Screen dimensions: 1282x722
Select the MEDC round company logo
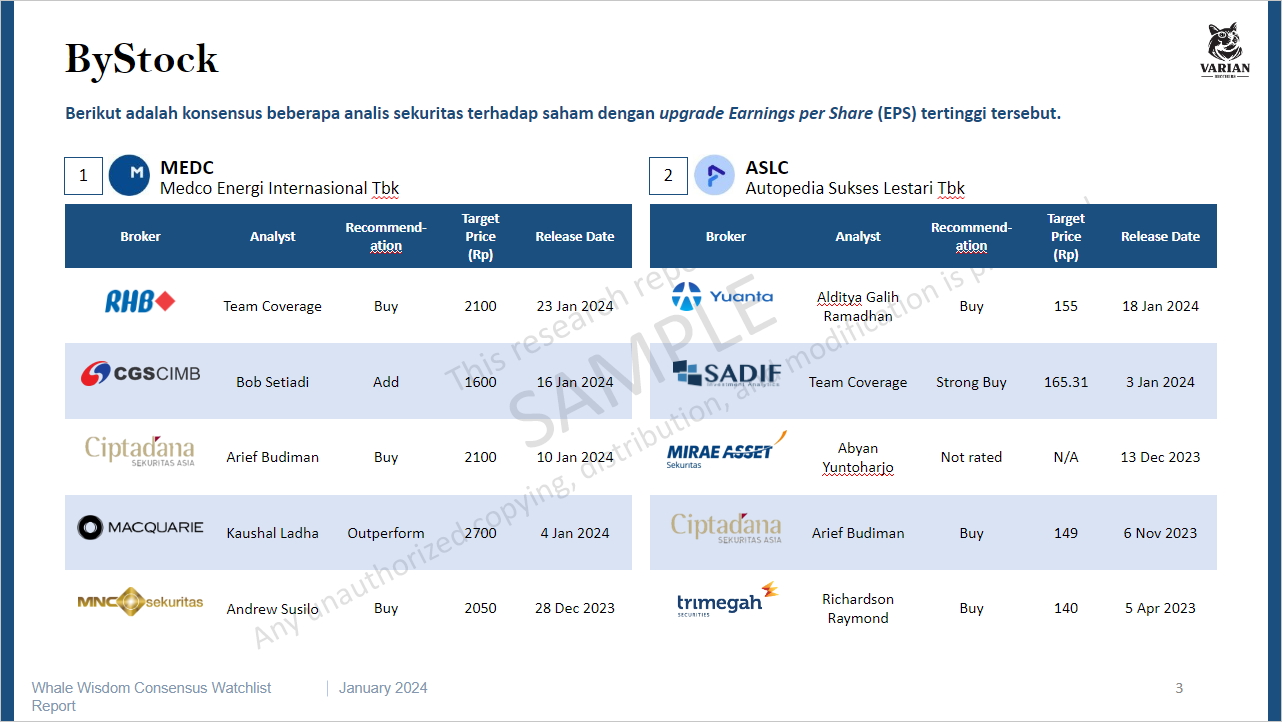coord(128,175)
